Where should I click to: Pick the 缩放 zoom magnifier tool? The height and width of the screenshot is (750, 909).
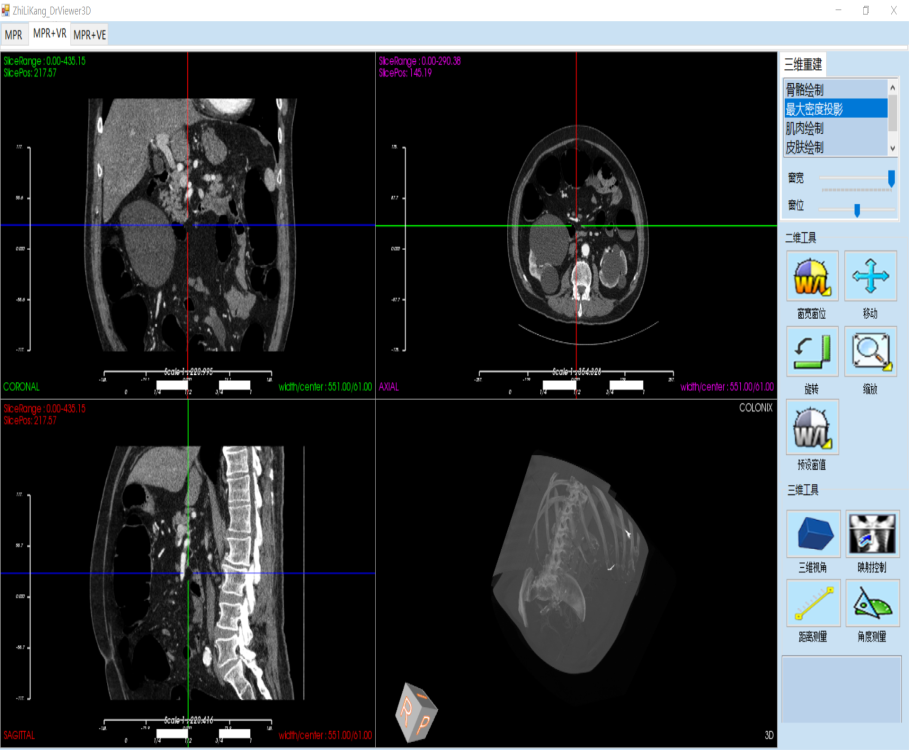pyautogui.click(x=870, y=351)
